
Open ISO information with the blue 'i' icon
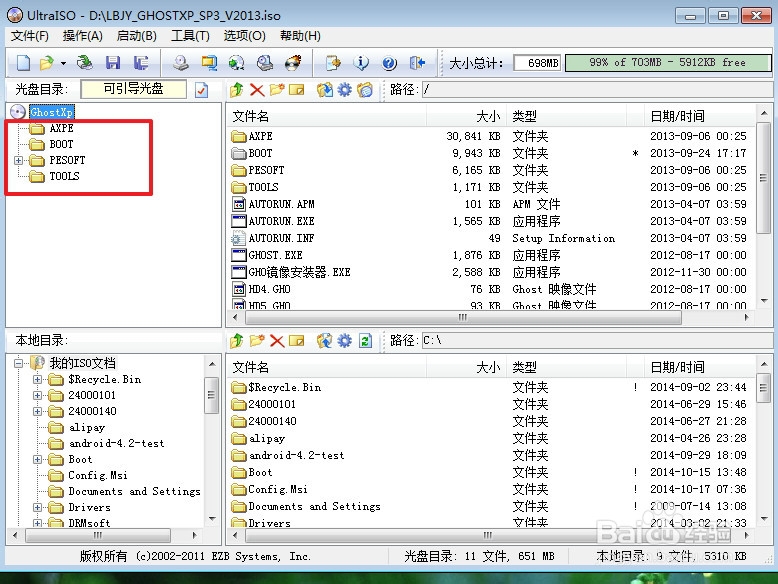point(361,63)
